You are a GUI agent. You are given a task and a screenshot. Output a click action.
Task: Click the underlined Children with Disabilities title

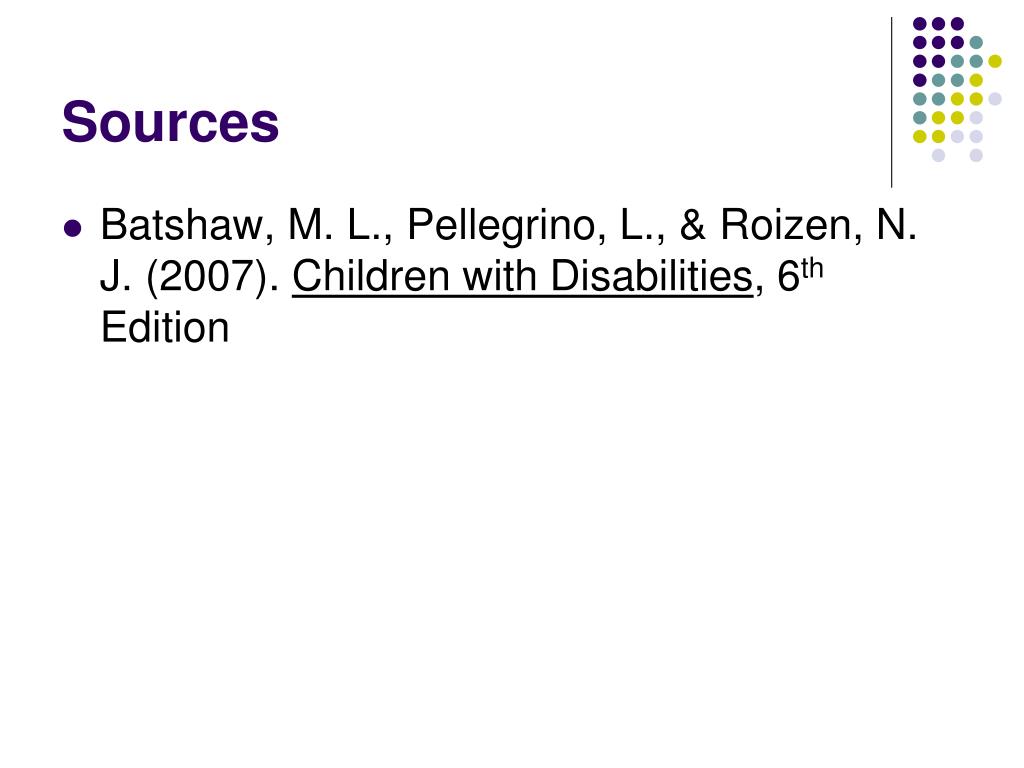click(522, 277)
